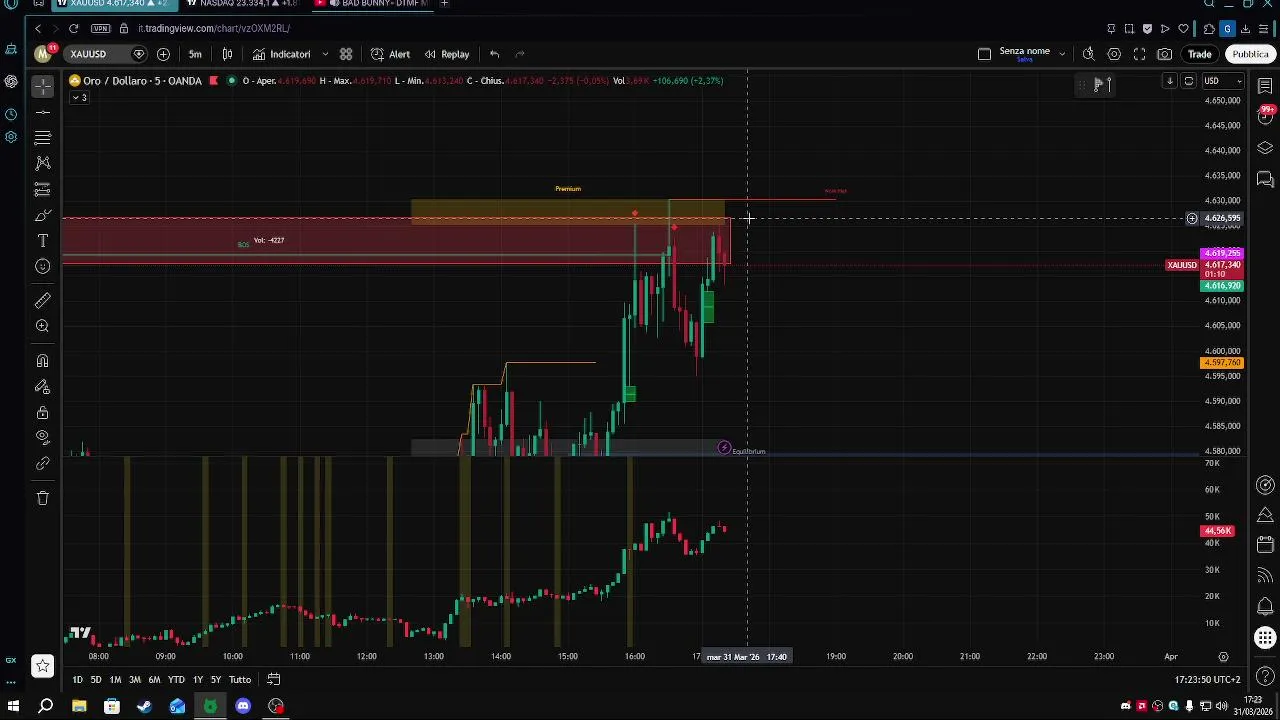Open Steam from the Windows taskbar

(144, 706)
